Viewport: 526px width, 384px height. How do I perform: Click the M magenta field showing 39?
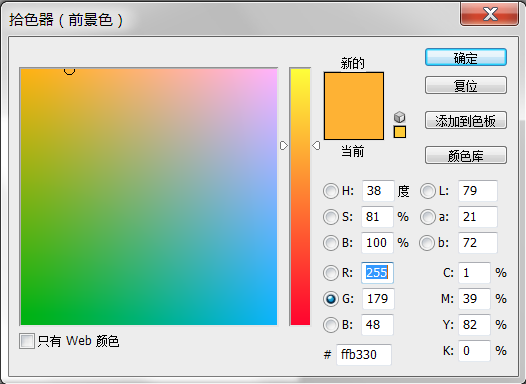click(x=474, y=298)
